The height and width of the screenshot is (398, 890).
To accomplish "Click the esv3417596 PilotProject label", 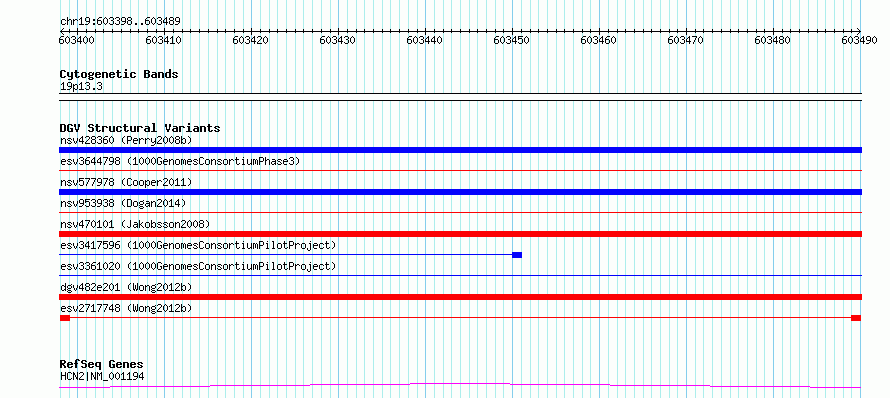I will [198, 245].
